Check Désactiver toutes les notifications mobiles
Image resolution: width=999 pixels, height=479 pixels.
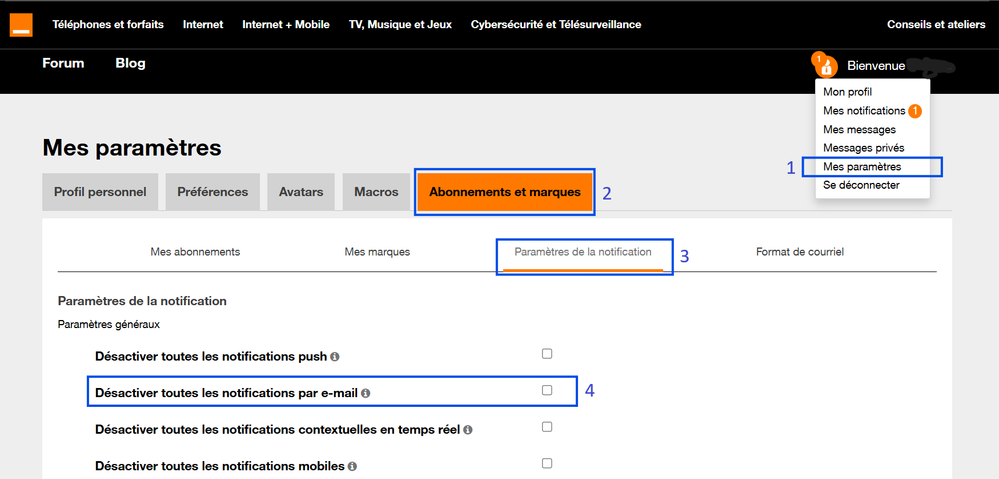(x=547, y=463)
